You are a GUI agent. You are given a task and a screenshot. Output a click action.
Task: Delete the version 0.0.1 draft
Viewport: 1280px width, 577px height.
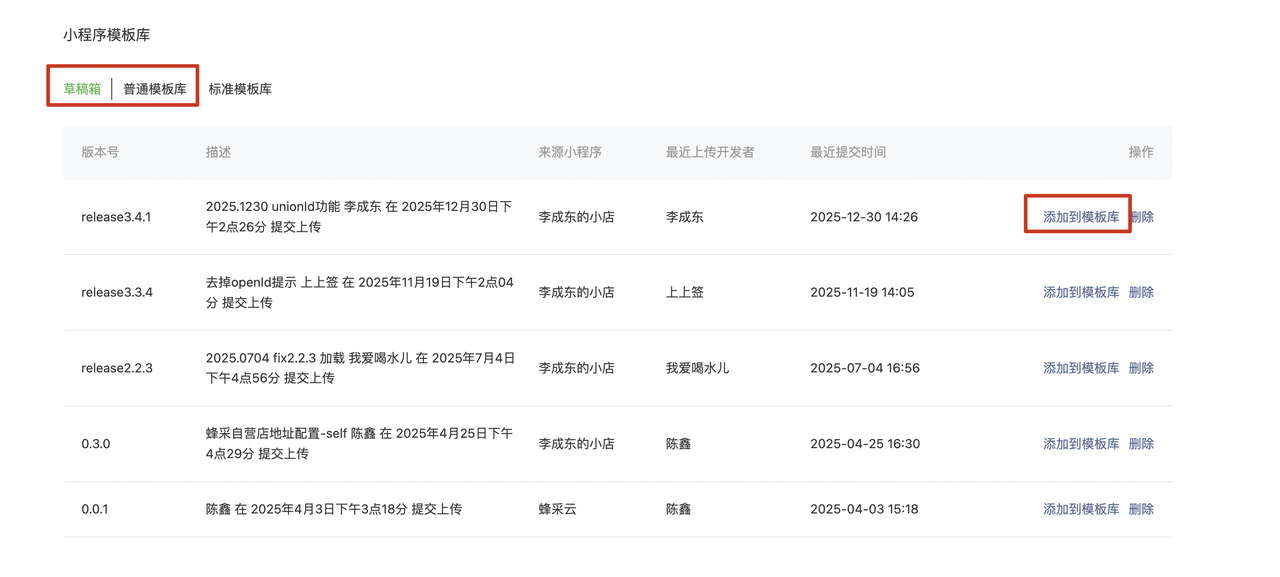[x=1141, y=509]
